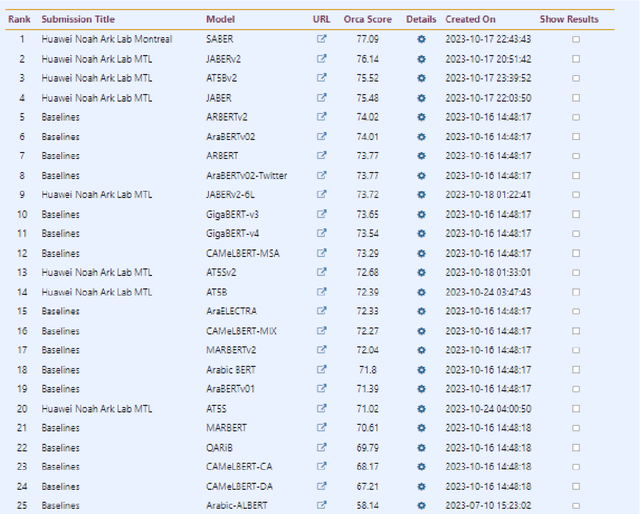640x514 pixels.
Task: Open the URL link icon for SABER
Action: point(321,40)
